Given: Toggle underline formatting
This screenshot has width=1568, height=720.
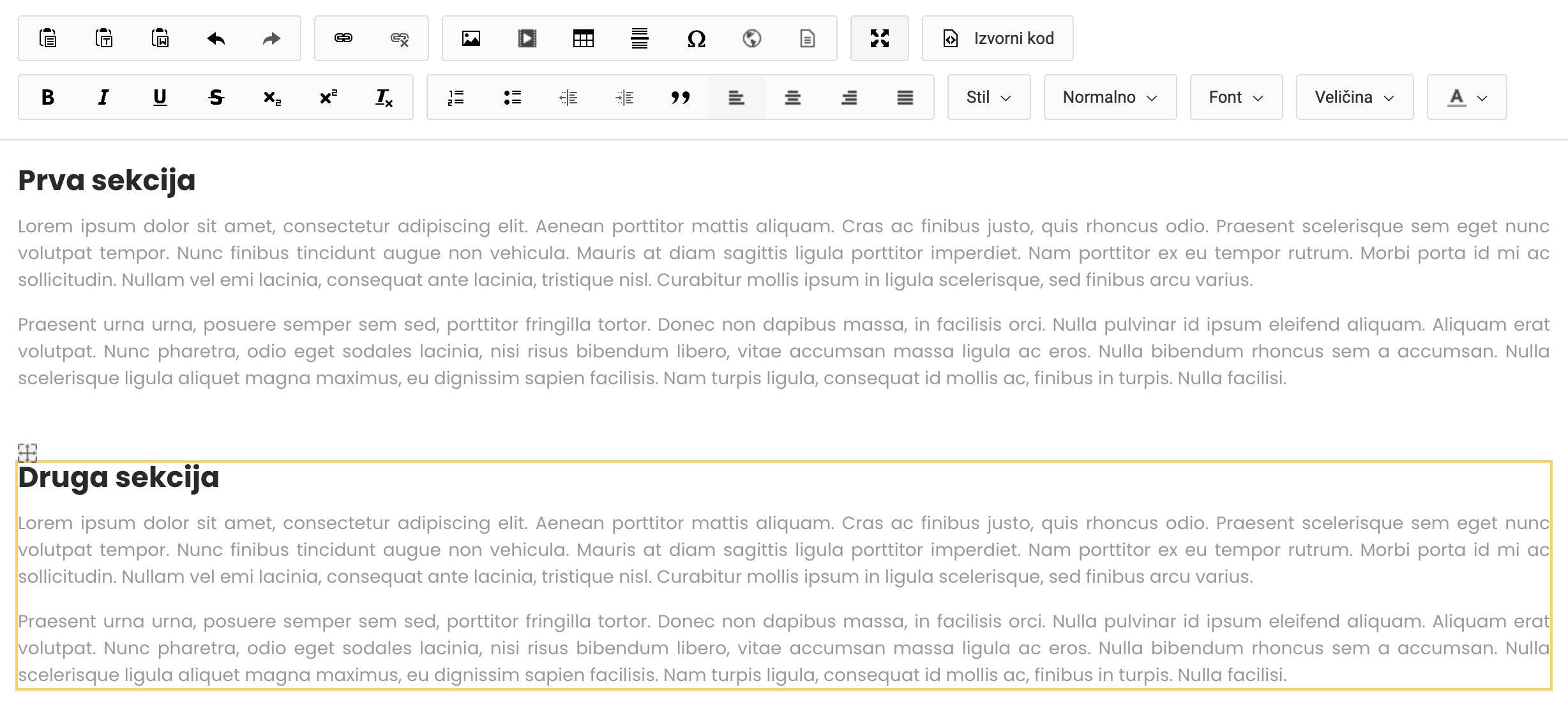Looking at the screenshot, I should 159,97.
